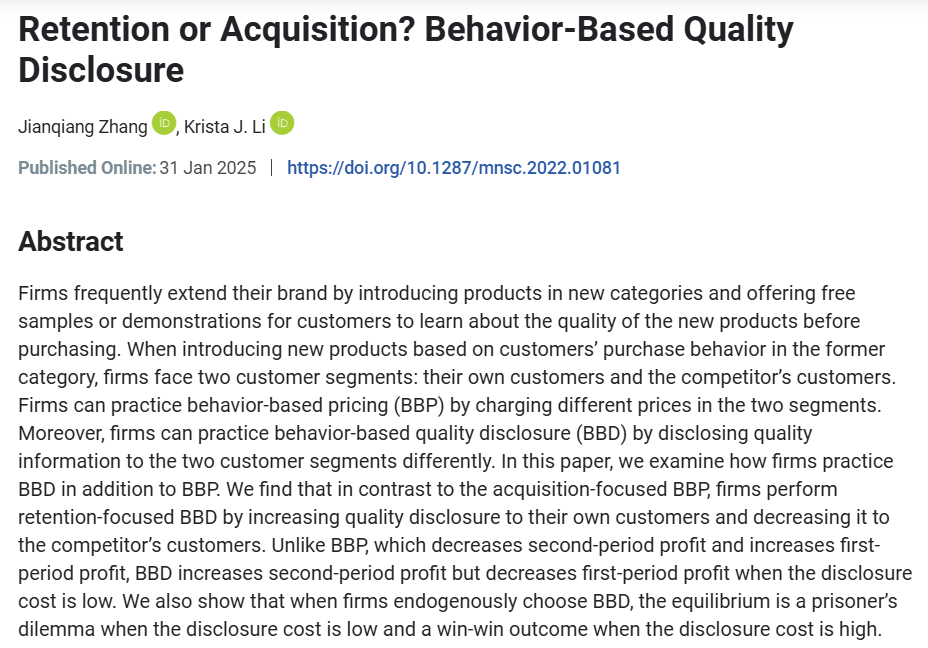Viewport: 928px width, 648px height.
Task: Click the word Moreover in the abstract
Action: tap(57, 434)
